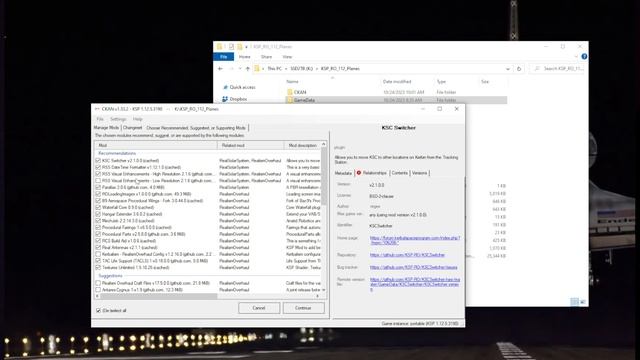Open File tab in Explorer window
This screenshot has height=360, width=640.
[223, 57]
